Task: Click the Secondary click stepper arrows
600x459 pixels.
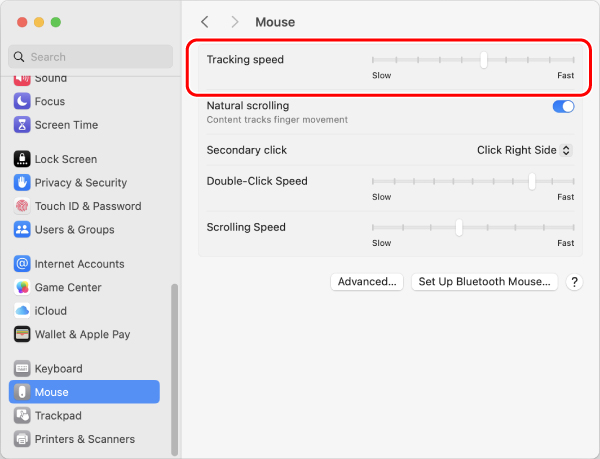Action: point(566,150)
